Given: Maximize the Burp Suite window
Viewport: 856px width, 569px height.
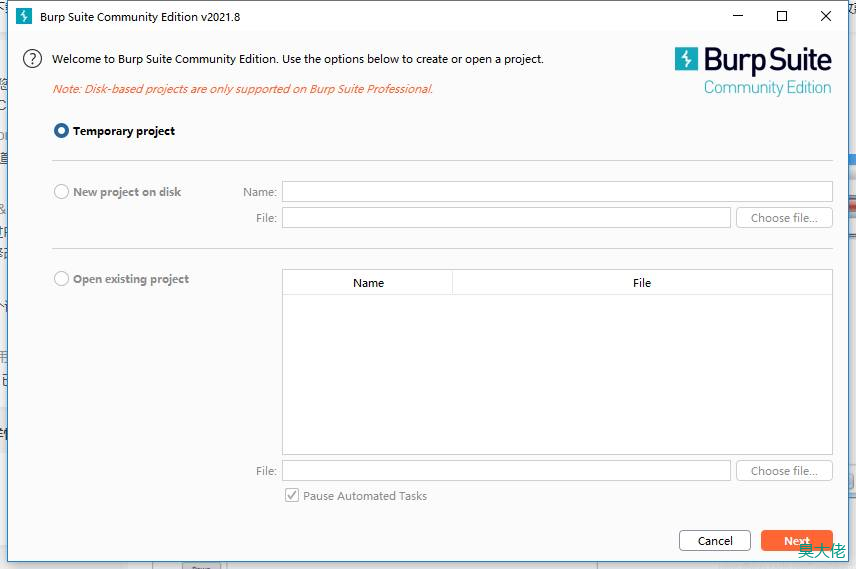Looking at the screenshot, I should (x=782, y=16).
